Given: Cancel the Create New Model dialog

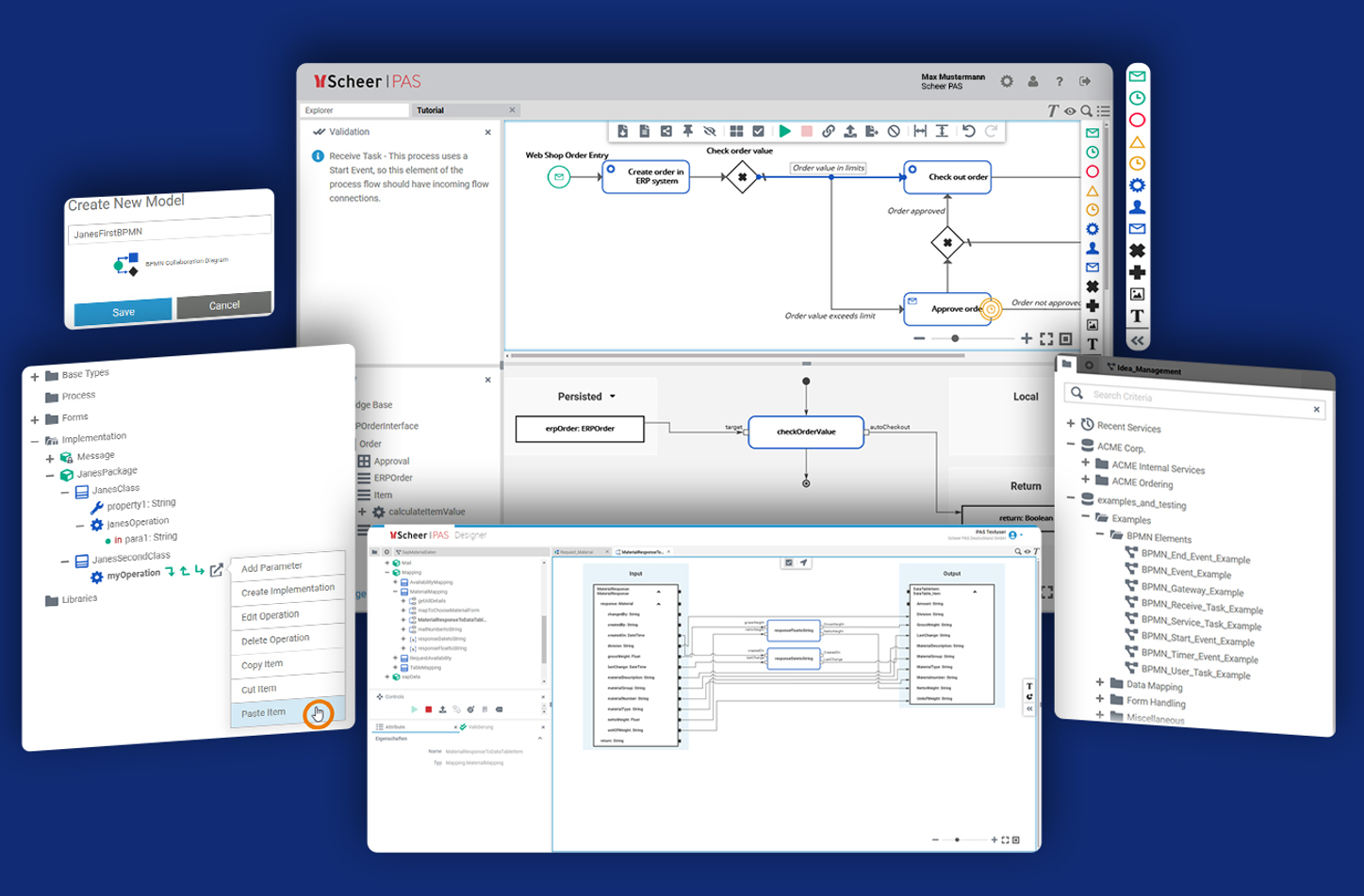Looking at the screenshot, I should (223, 304).
